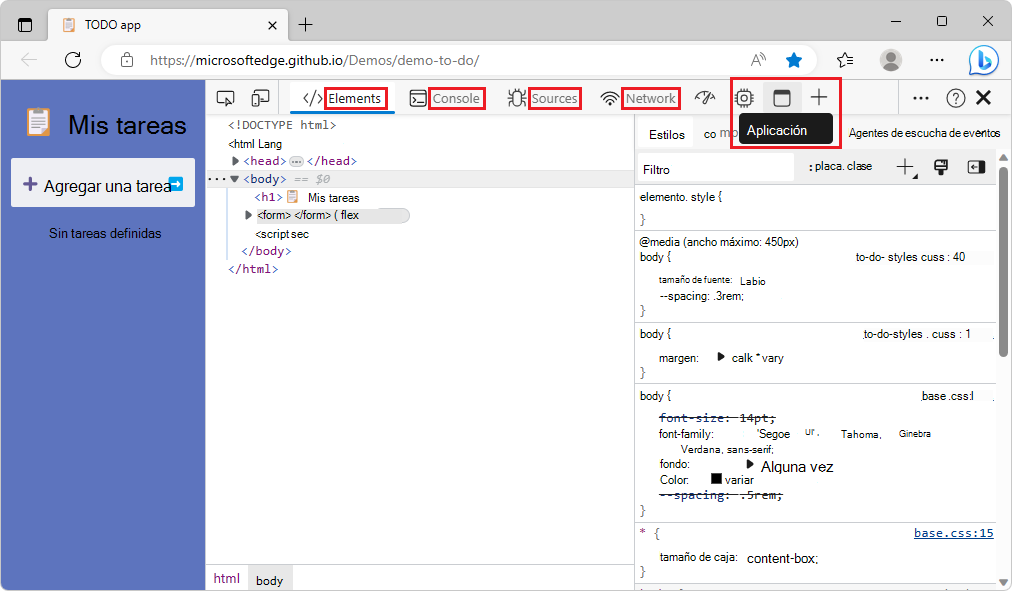
Task: Open the Favorites list
Action: pos(845,60)
